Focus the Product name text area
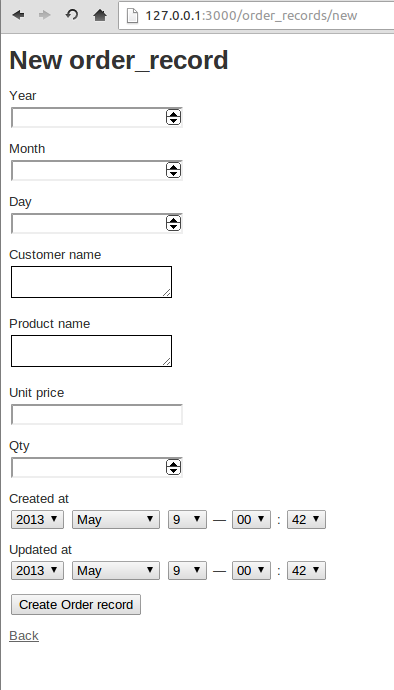394x690 pixels. point(91,351)
